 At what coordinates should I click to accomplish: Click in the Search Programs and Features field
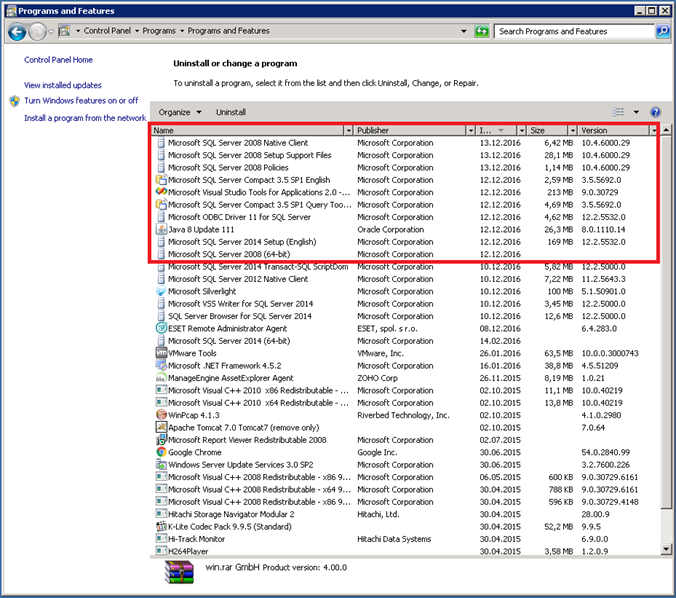(x=573, y=31)
